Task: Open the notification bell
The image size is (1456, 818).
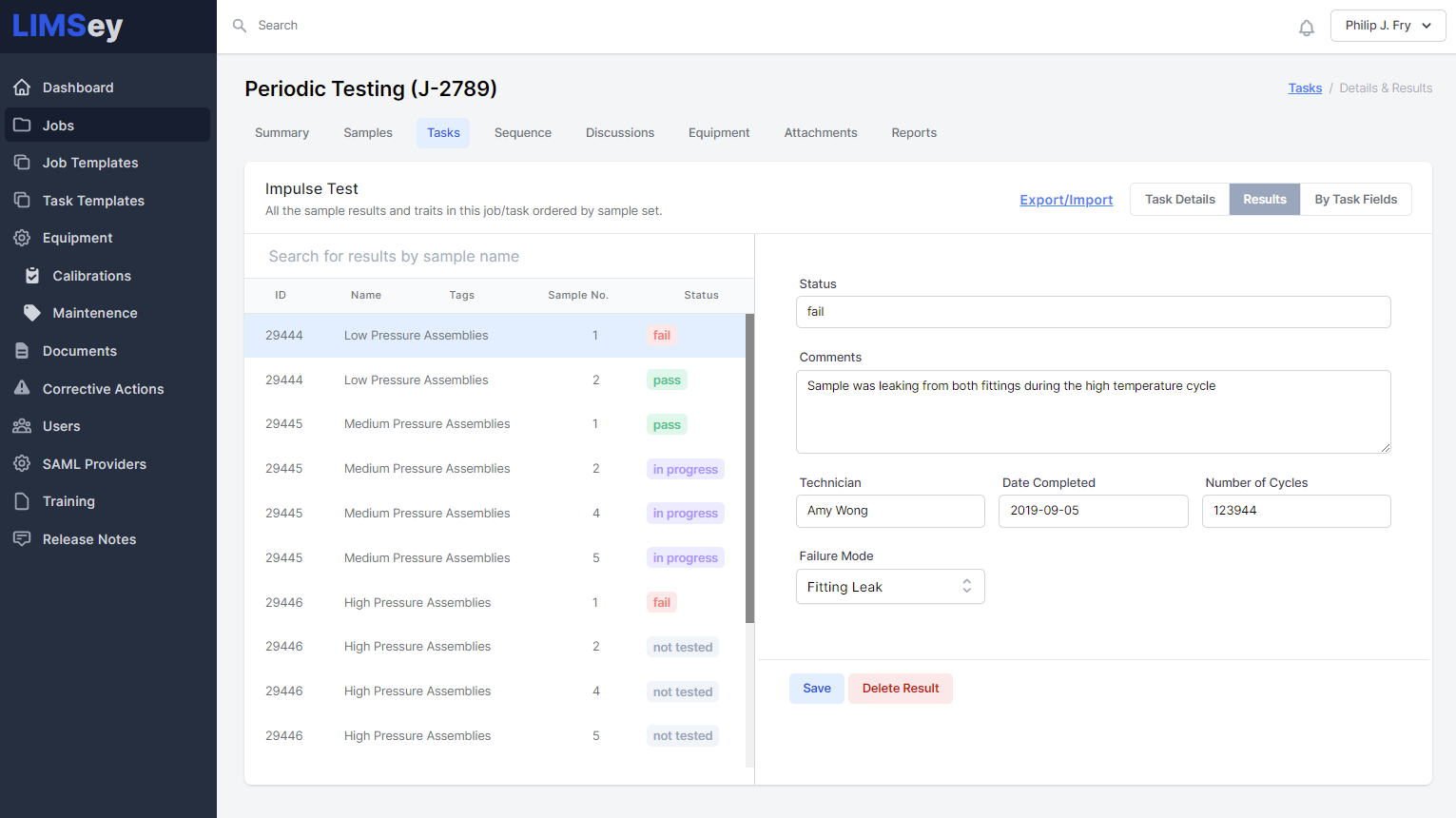Action: (1306, 27)
